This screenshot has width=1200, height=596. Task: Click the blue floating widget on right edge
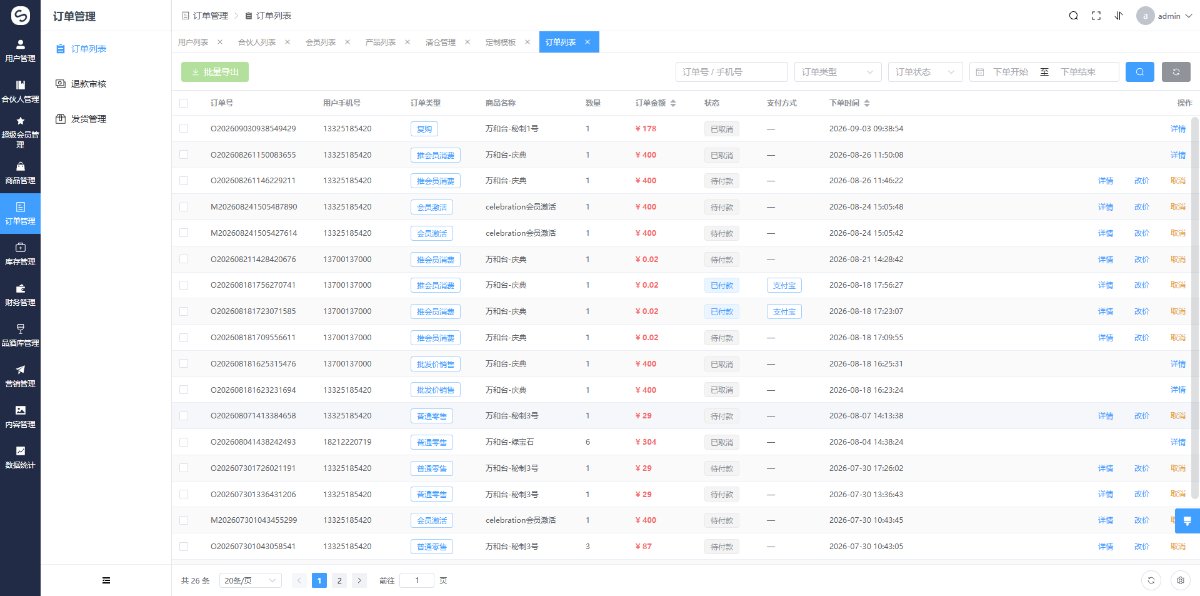(x=1187, y=520)
